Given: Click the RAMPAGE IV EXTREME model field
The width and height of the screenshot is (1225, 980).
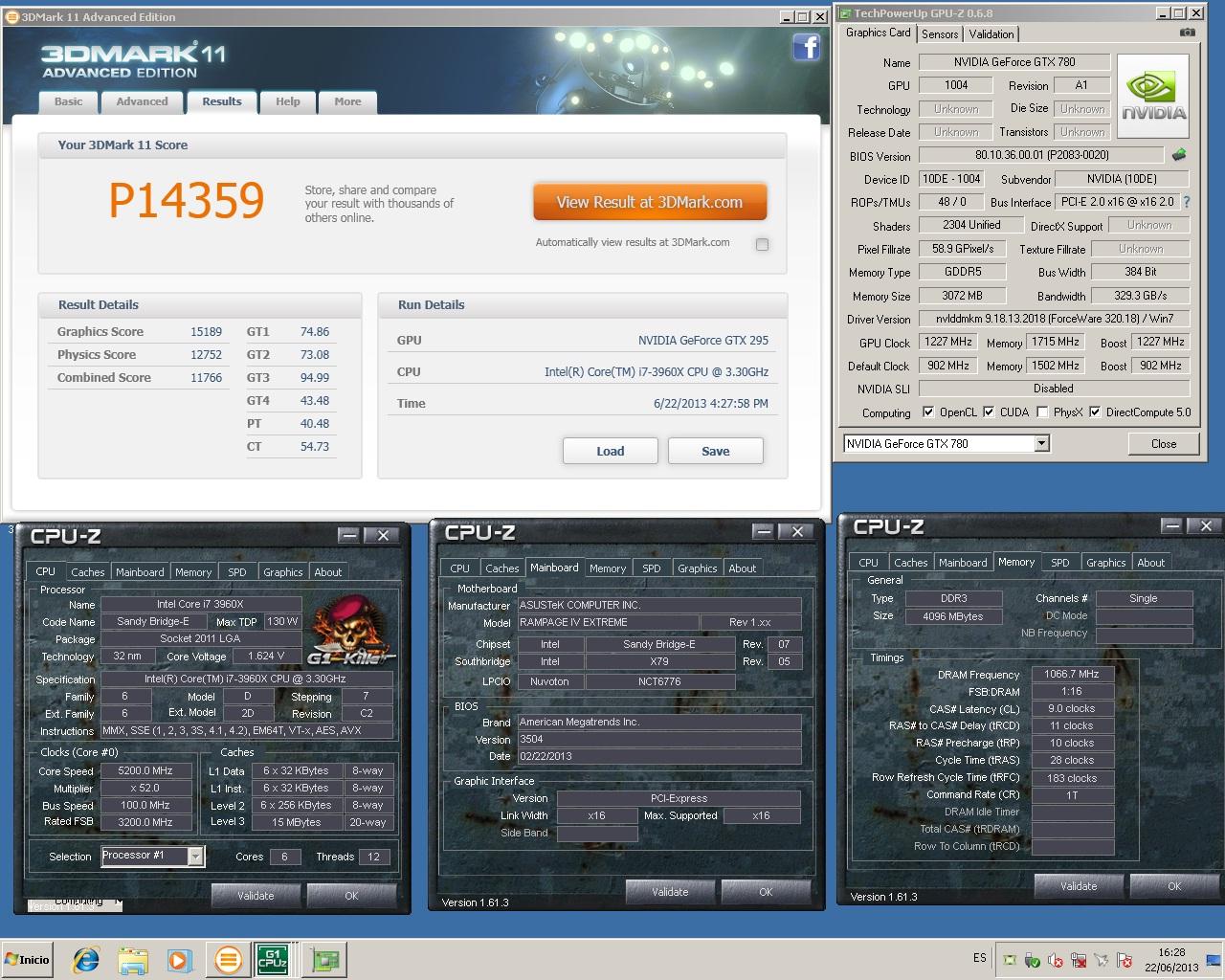Looking at the screenshot, I should tap(607, 622).
